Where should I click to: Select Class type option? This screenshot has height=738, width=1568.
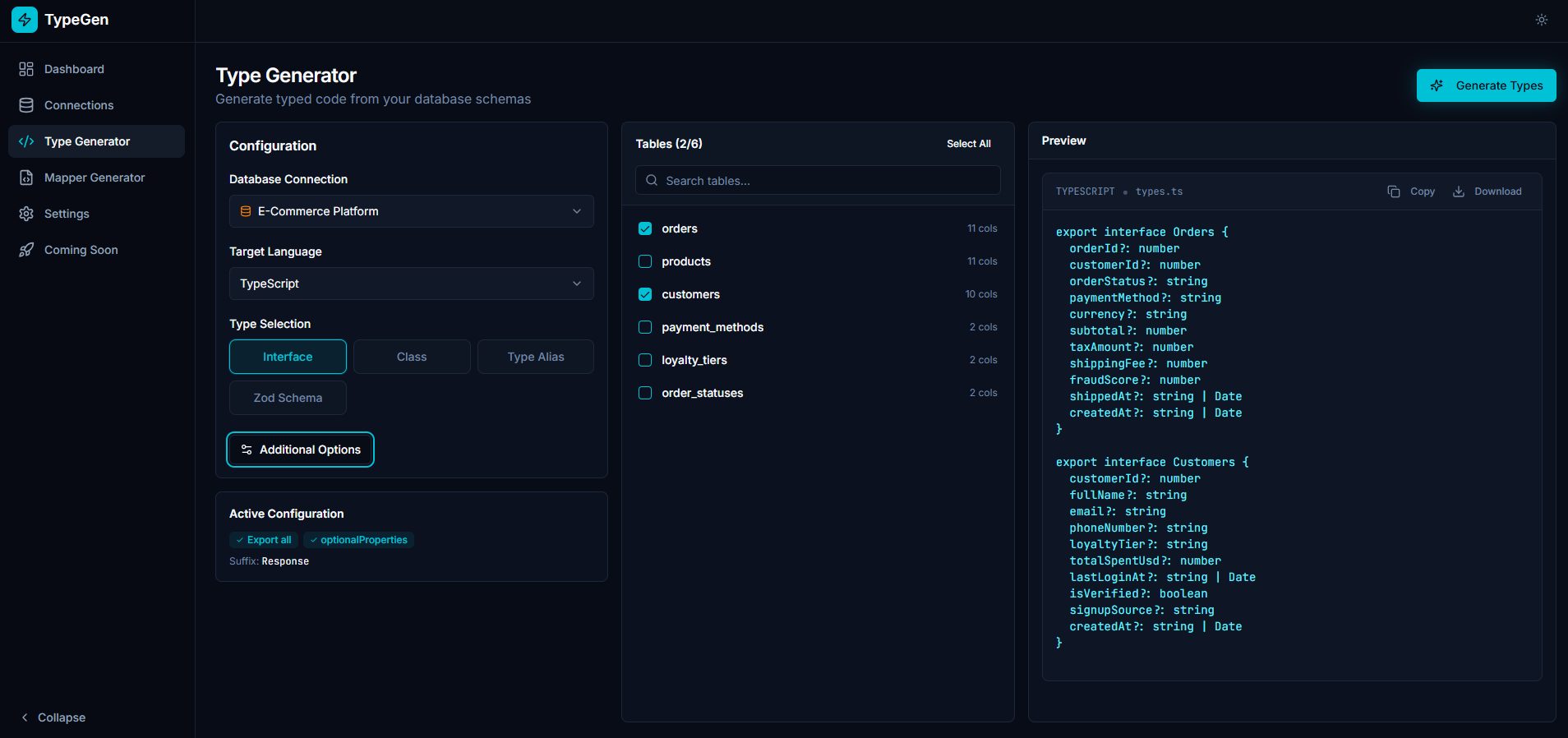pyautogui.click(x=412, y=357)
